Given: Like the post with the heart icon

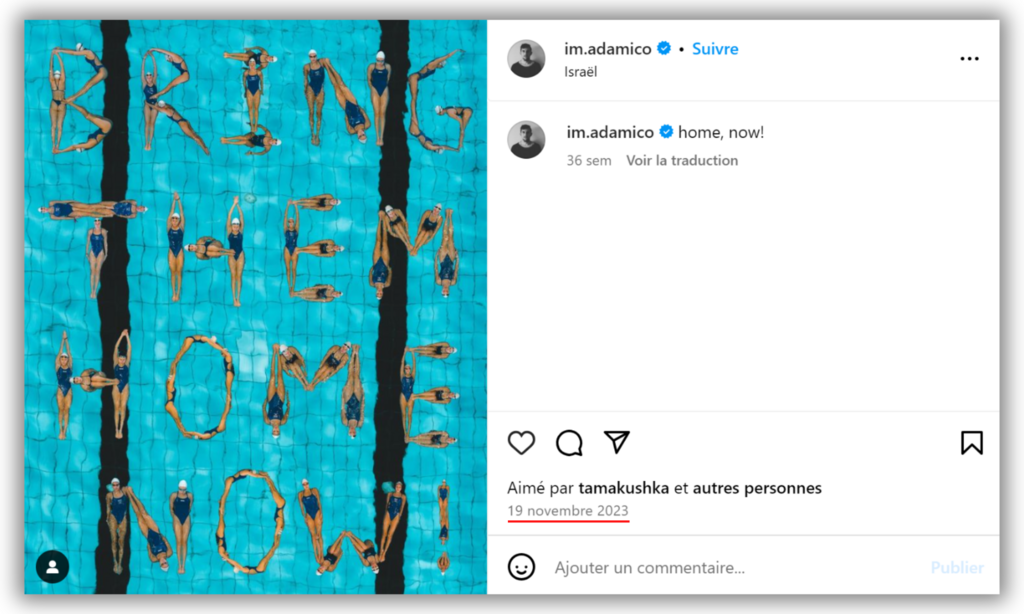Looking at the screenshot, I should click(x=521, y=443).
